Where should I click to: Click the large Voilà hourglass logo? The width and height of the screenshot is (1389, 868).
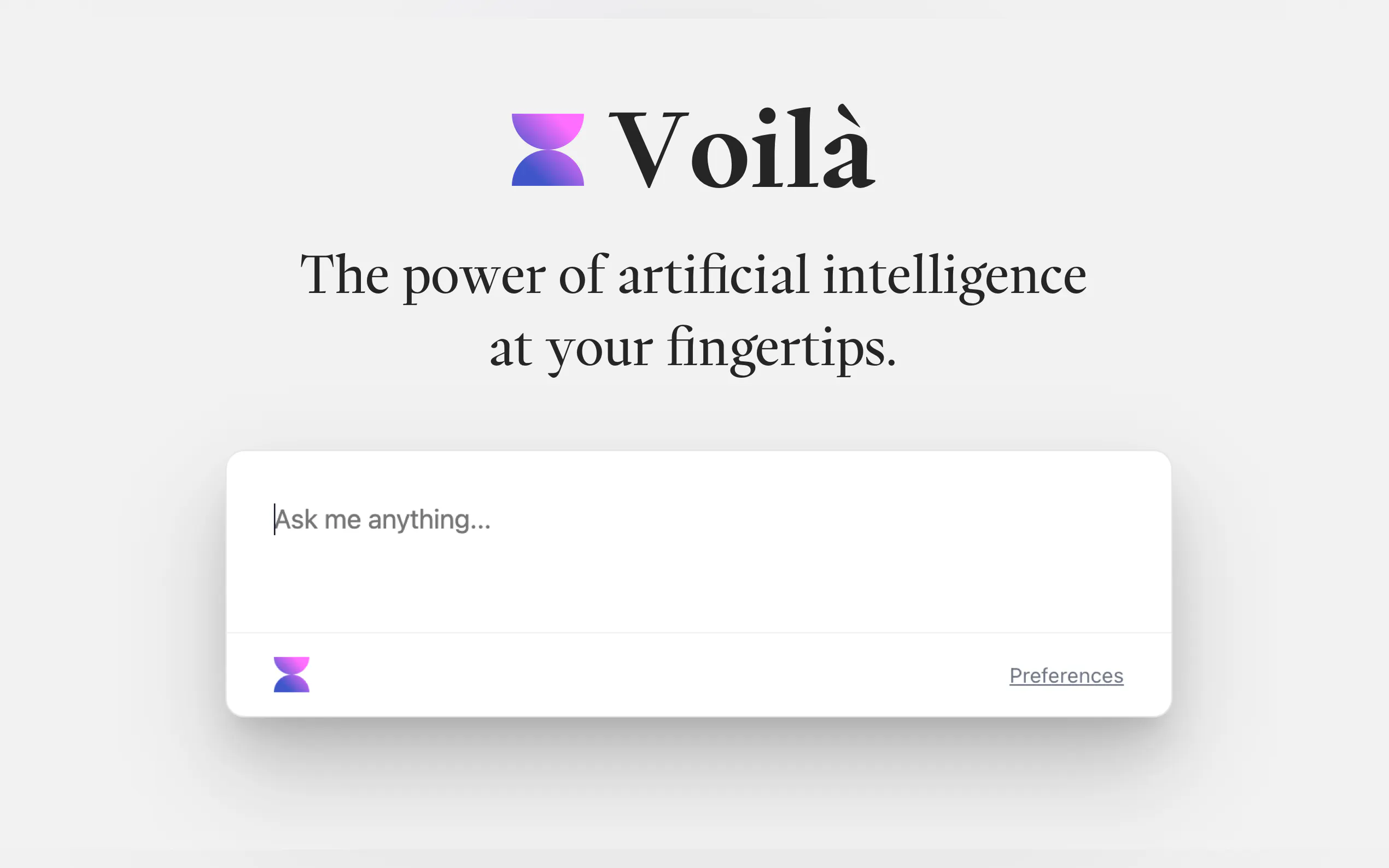pos(547,150)
